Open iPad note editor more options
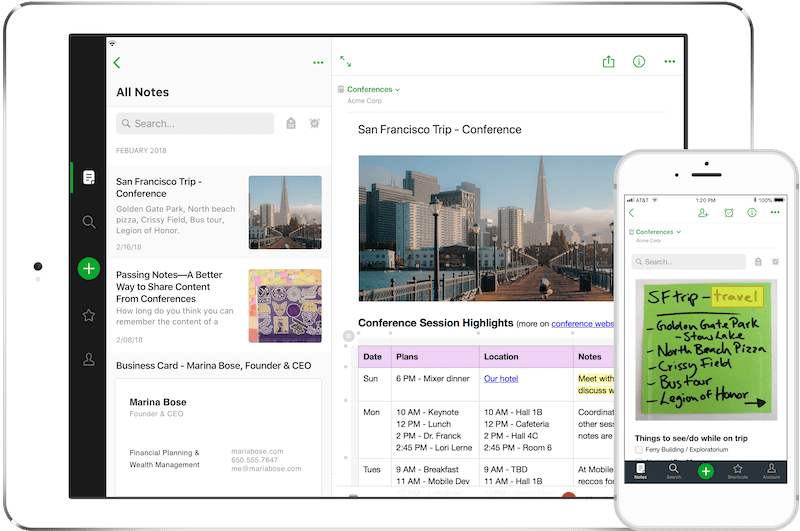The image size is (800, 531). click(670, 62)
